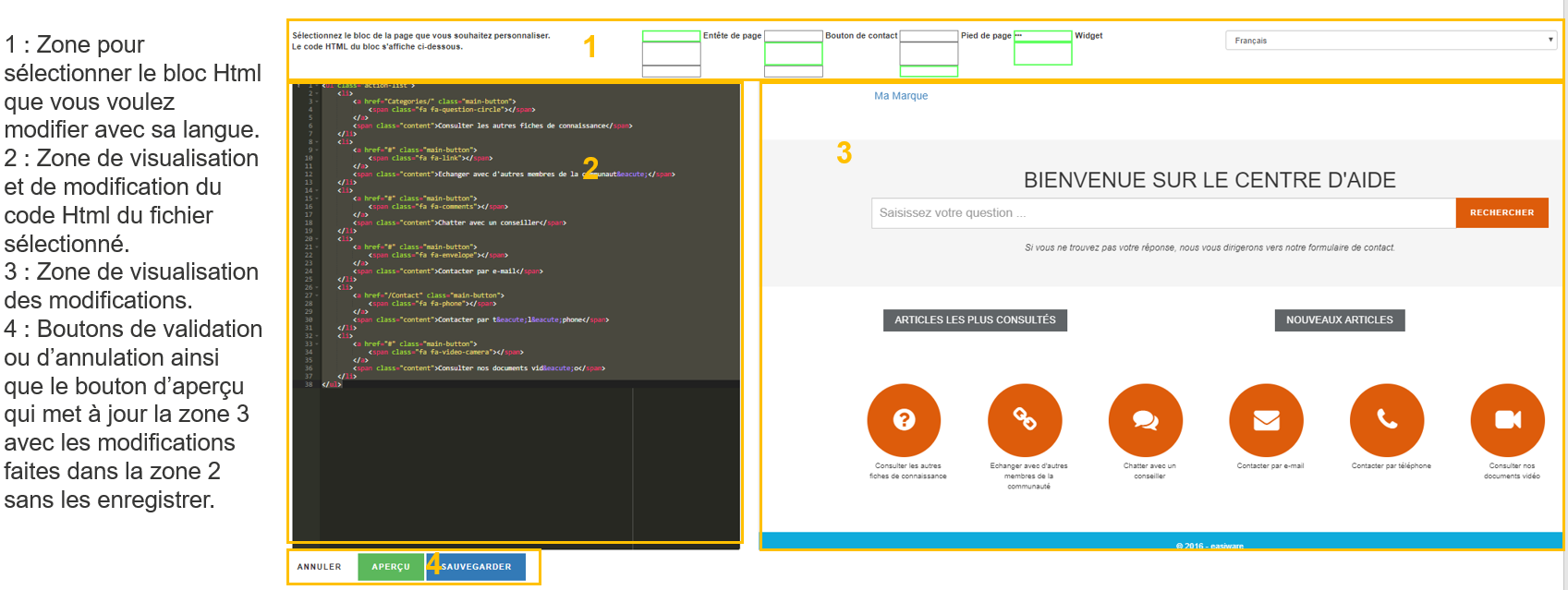Switch to Nouveaux articles tab
The image size is (1568, 590).
(1339, 320)
